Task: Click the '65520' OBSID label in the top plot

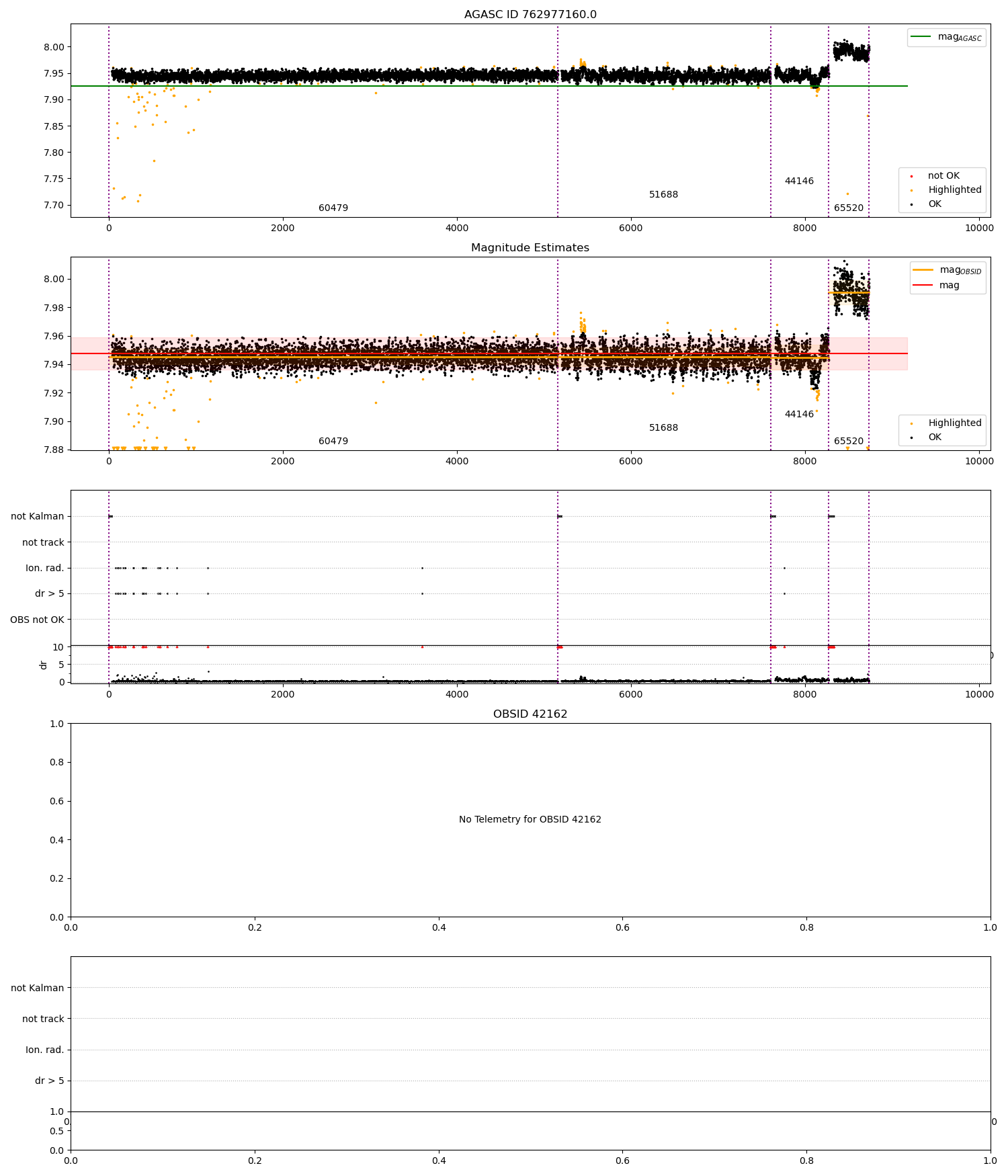Action: coord(849,208)
